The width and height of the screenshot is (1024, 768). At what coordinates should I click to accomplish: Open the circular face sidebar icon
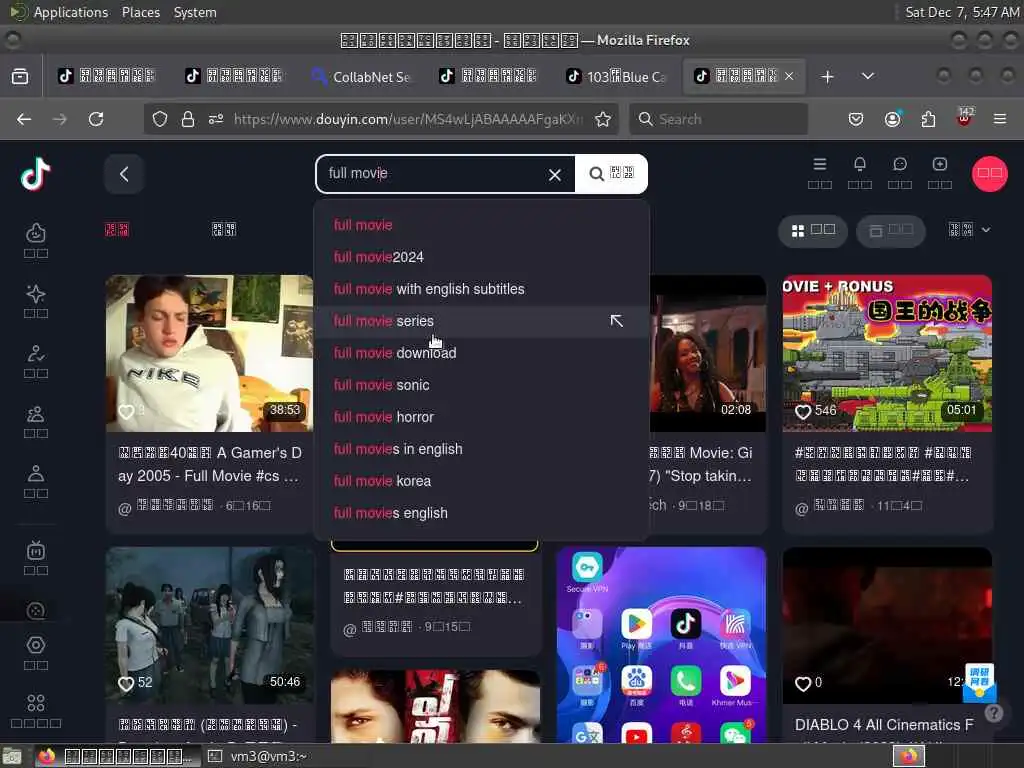(36, 611)
